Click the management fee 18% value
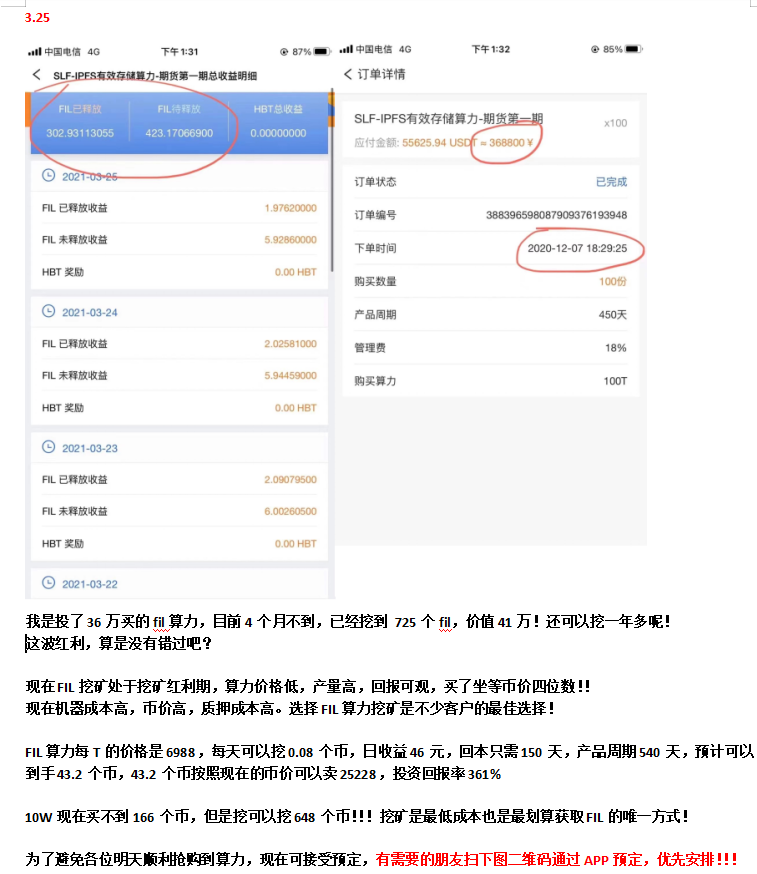The width and height of the screenshot is (757, 874). pos(616,348)
